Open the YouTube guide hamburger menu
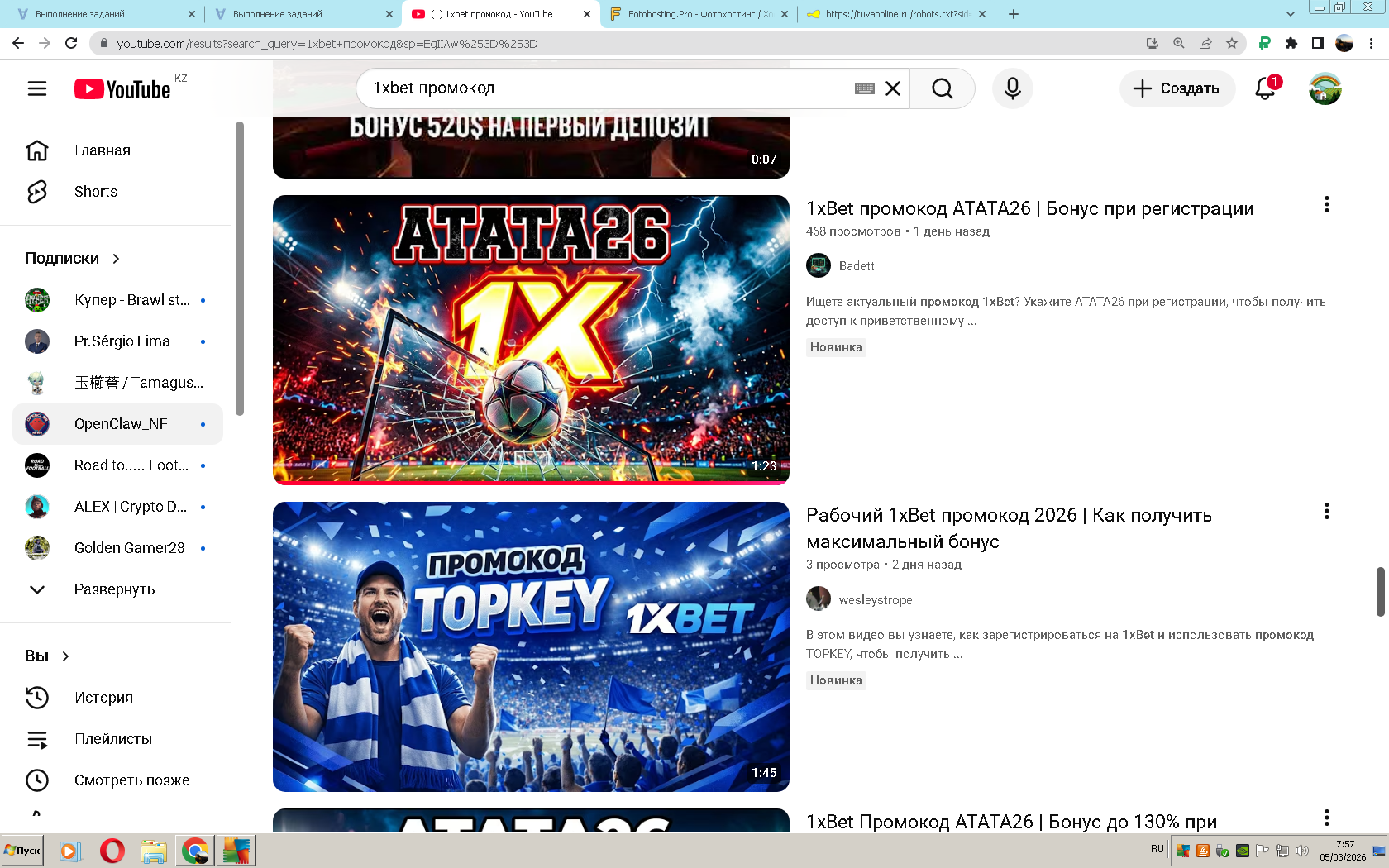 click(37, 88)
